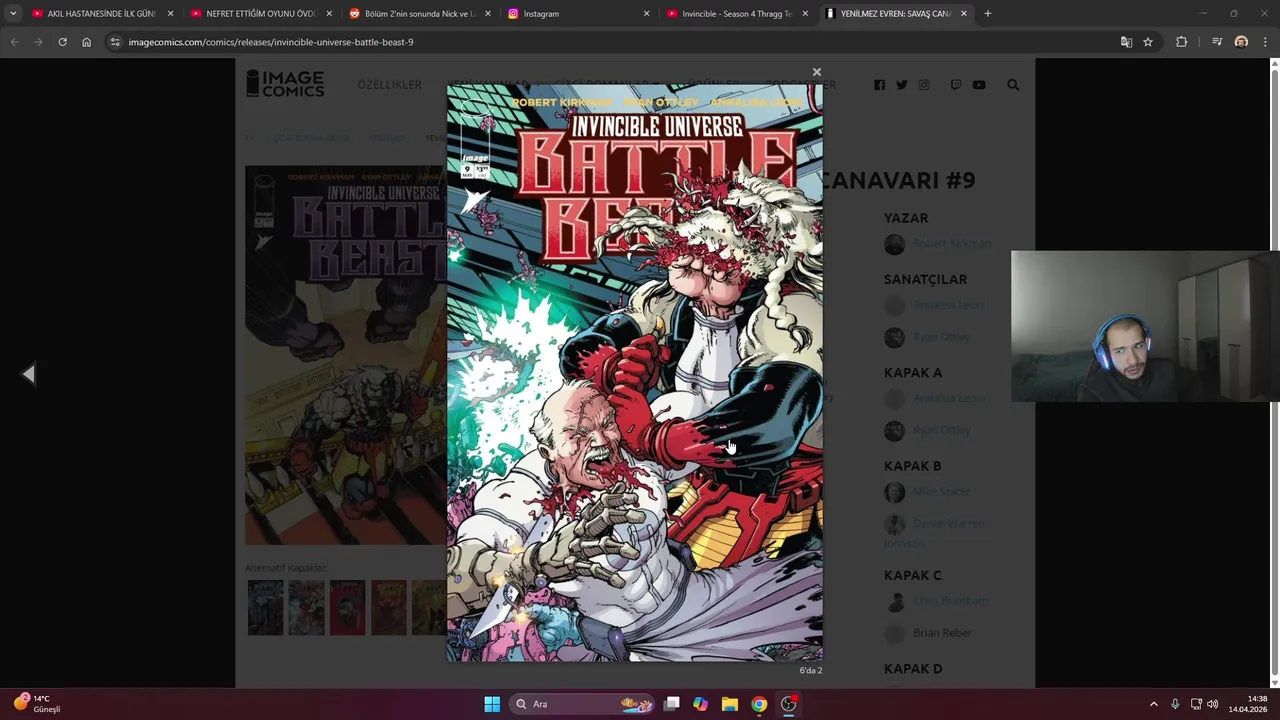Open Task View on the taskbar

point(672,704)
